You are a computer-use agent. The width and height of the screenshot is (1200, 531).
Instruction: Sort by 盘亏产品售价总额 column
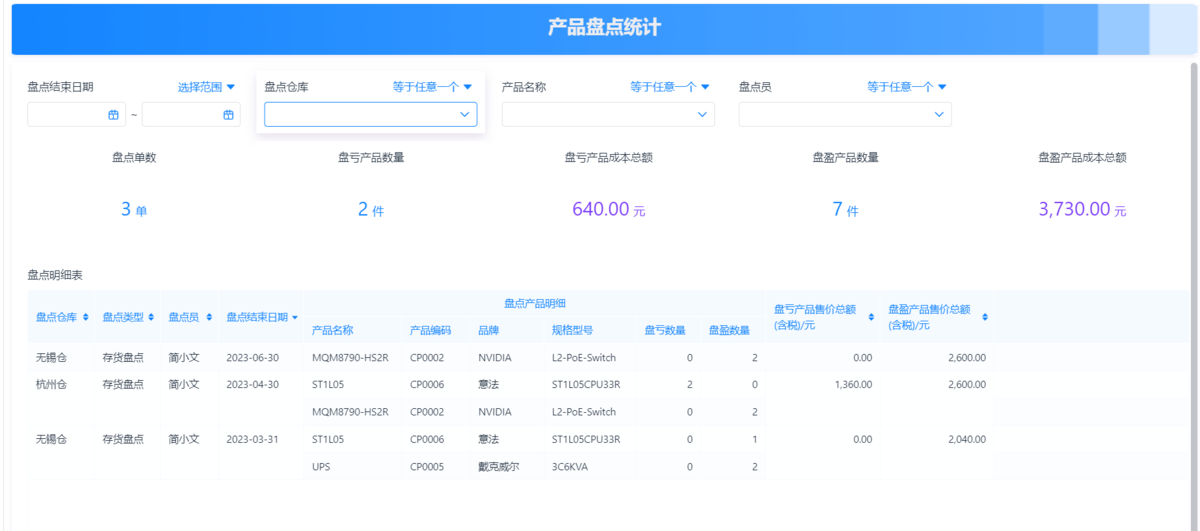pyautogui.click(x=871, y=317)
